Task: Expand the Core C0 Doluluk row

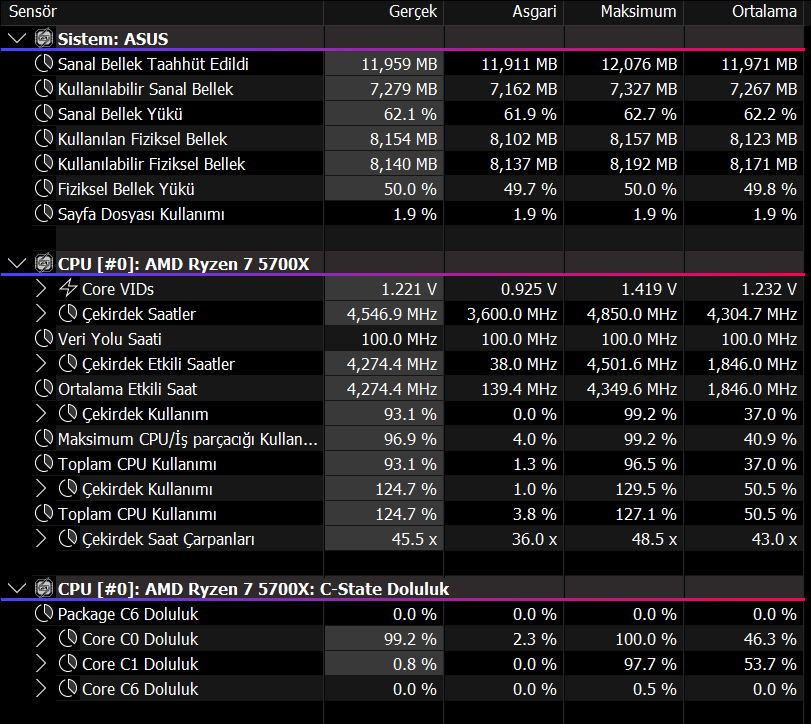Action: tap(41, 639)
